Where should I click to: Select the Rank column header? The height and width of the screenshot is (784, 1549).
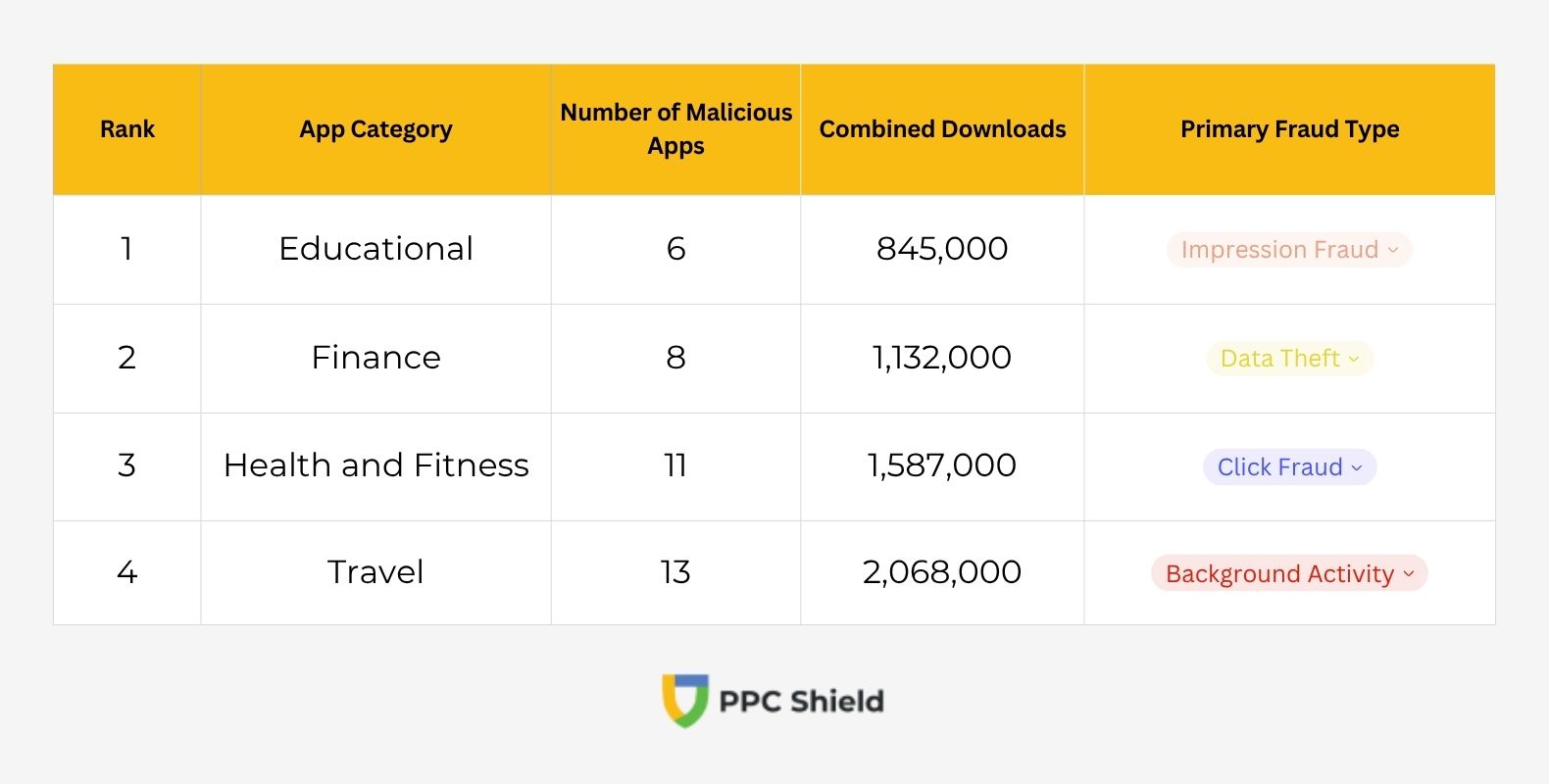[x=127, y=129]
